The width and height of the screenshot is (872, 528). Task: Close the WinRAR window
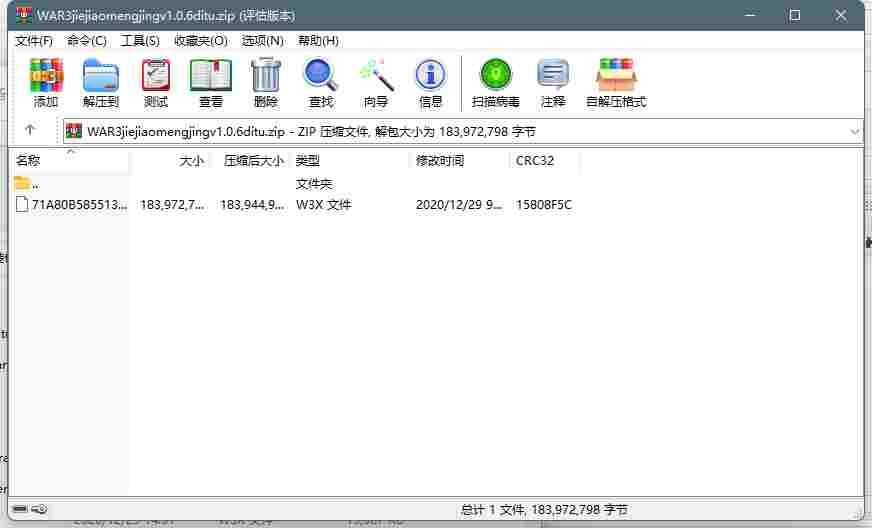tap(840, 15)
